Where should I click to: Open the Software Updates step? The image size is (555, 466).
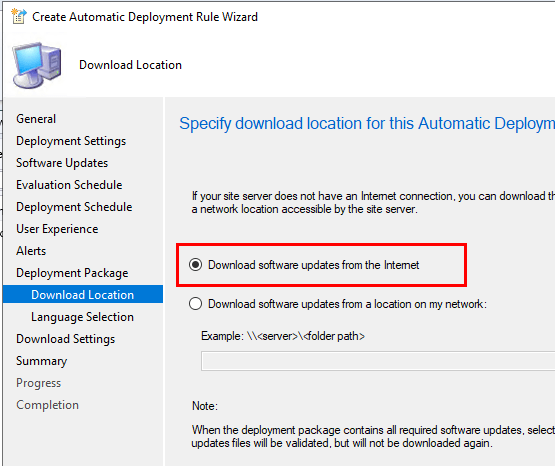pyautogui.click(x=62, y=163)
